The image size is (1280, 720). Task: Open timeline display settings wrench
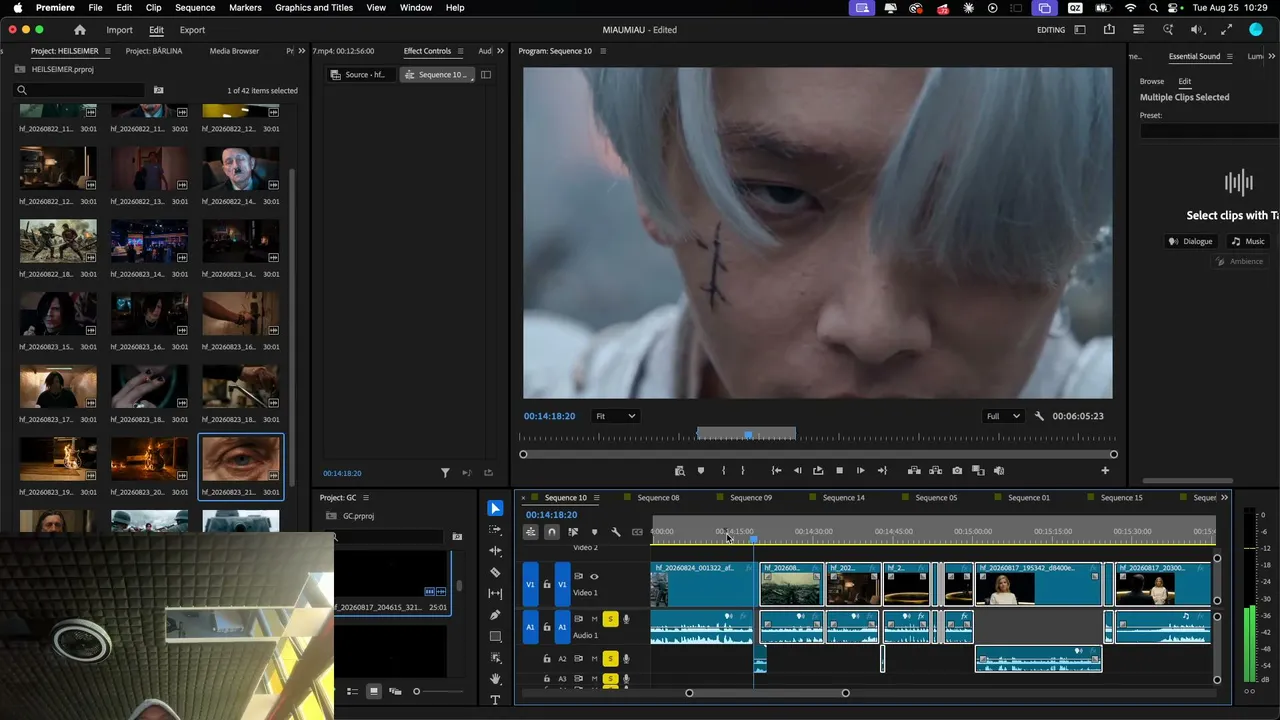616,532
